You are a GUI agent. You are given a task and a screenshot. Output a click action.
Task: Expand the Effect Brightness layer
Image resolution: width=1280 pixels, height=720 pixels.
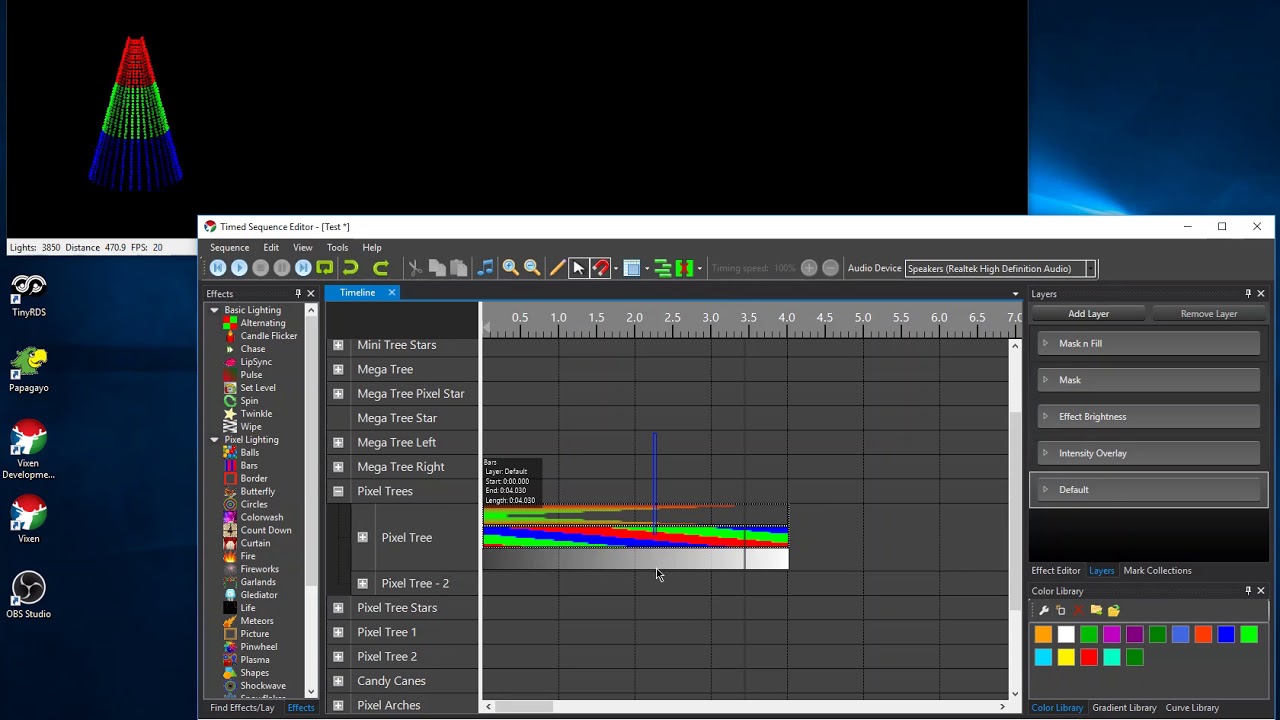pos(1045,416)
